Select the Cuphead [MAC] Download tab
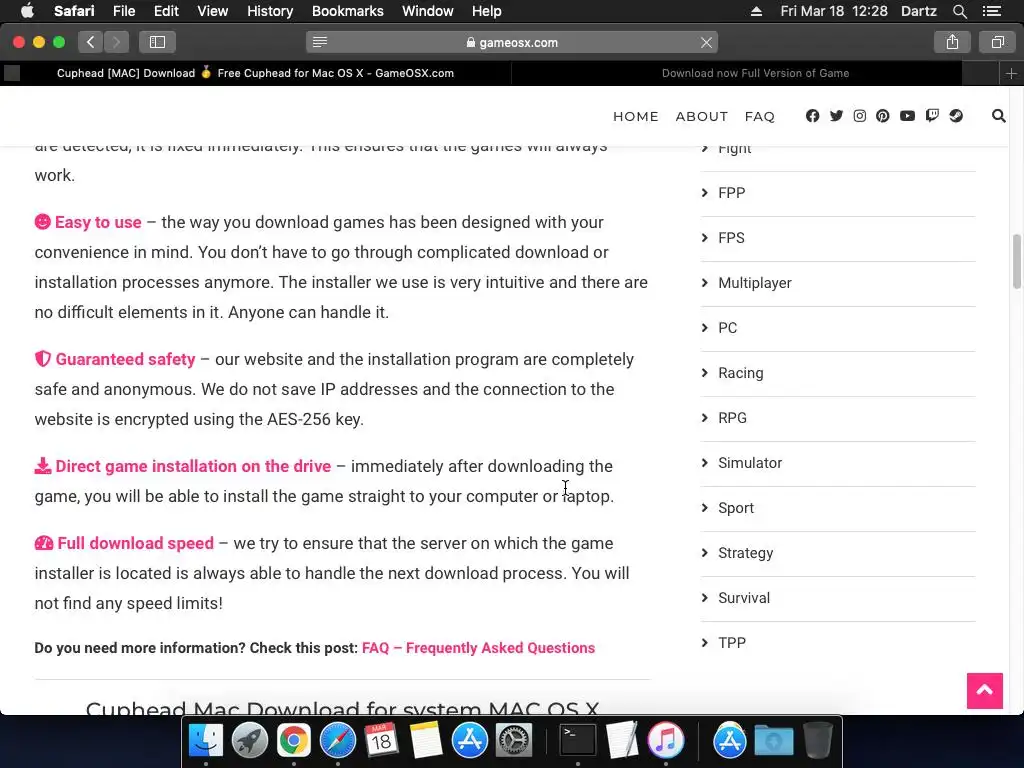This screenshot has width=1024, height=768. pos(255,73)
